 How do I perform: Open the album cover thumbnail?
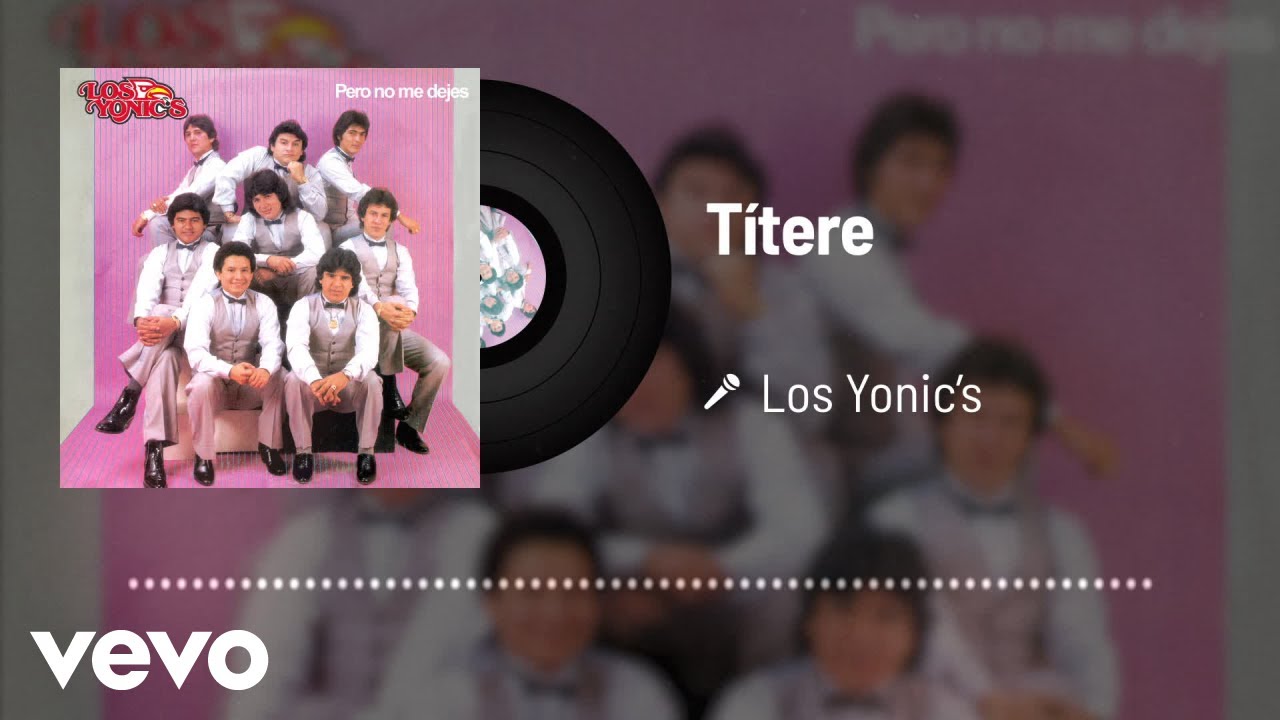click(x=270, y=278)
